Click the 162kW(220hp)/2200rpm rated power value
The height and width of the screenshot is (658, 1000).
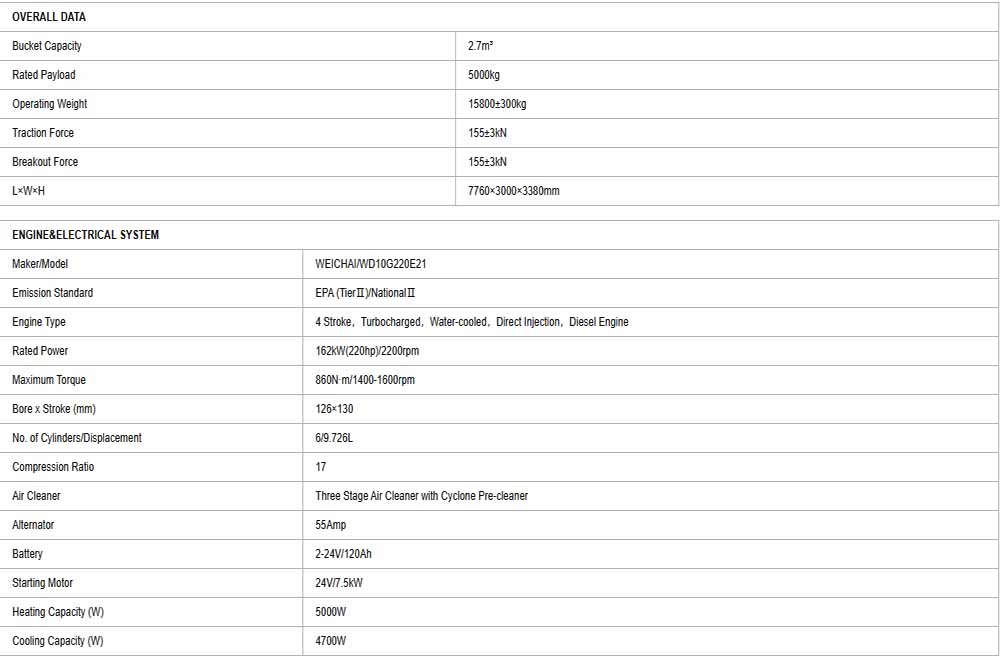pos(367,351)
